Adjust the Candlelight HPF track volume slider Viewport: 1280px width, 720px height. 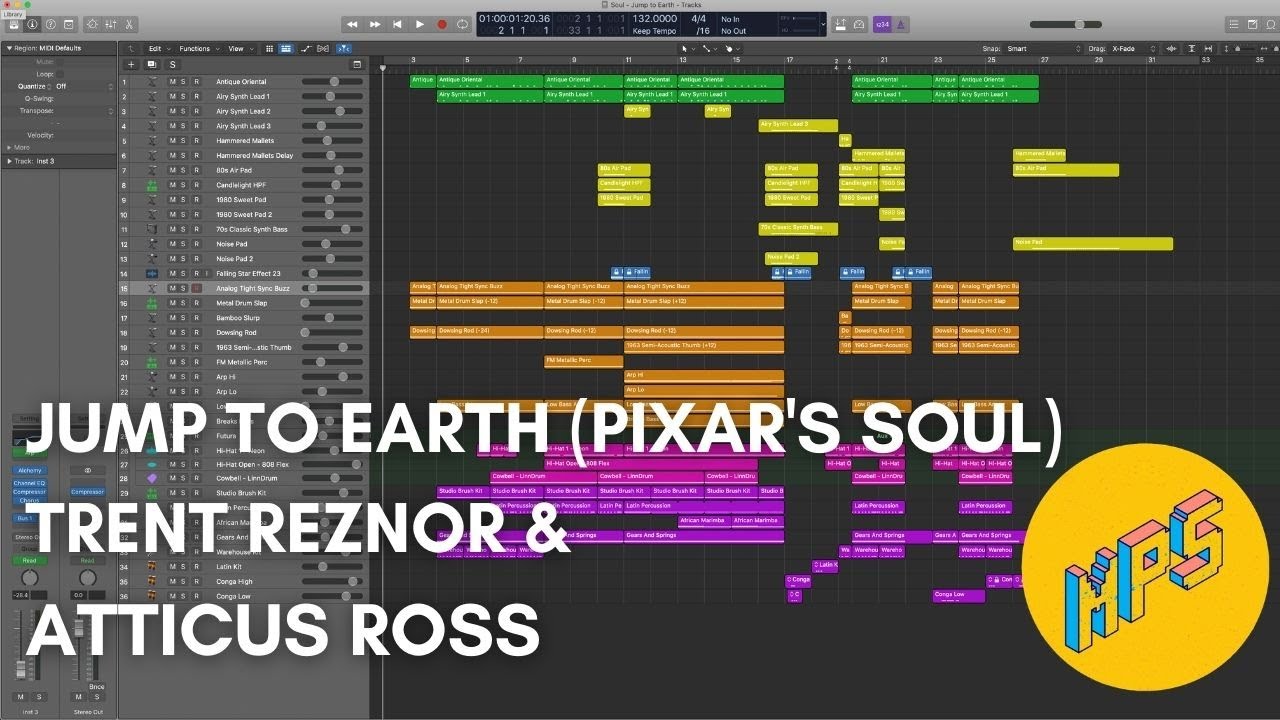click(332, 185)
